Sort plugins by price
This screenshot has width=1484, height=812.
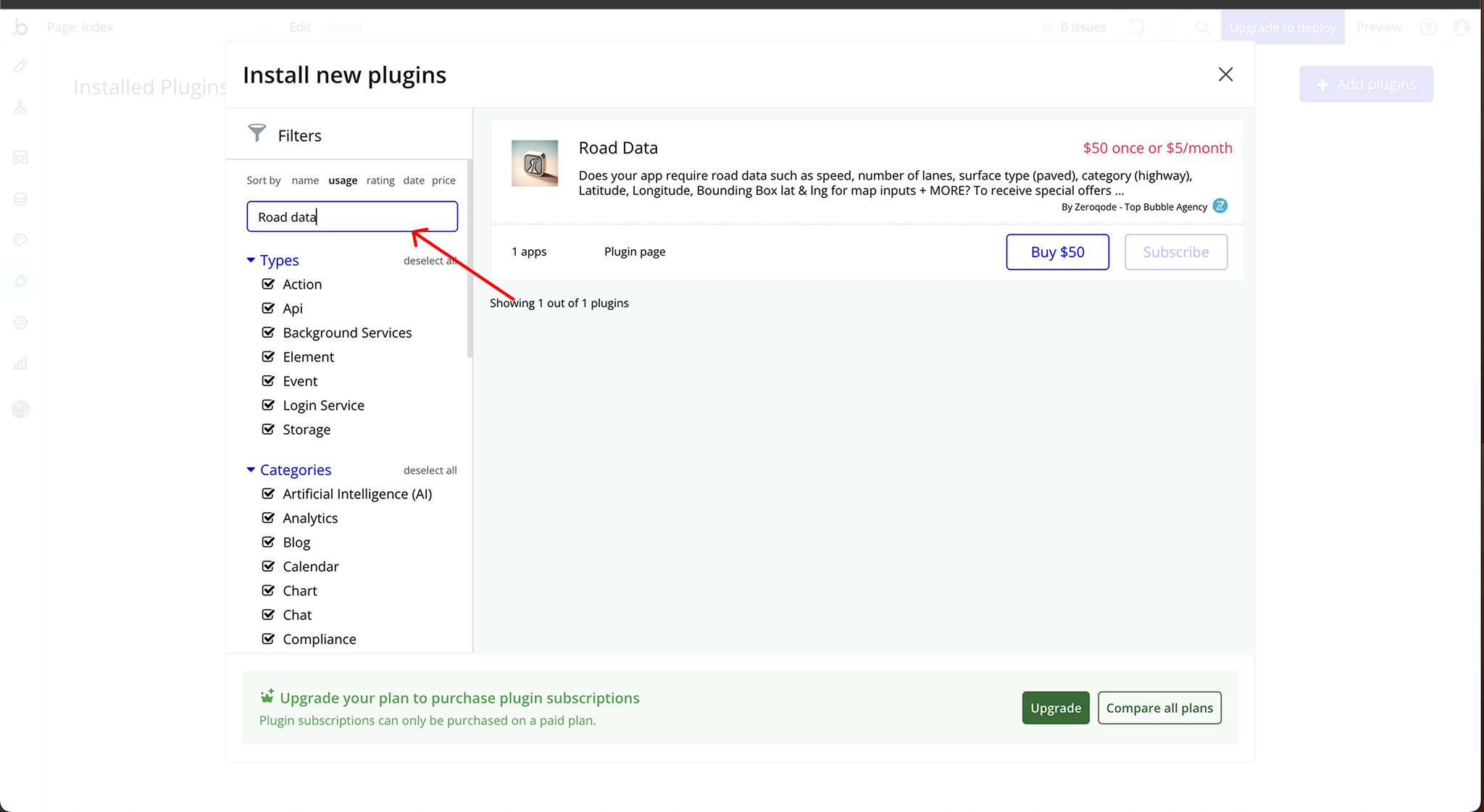tap(443, 180)
